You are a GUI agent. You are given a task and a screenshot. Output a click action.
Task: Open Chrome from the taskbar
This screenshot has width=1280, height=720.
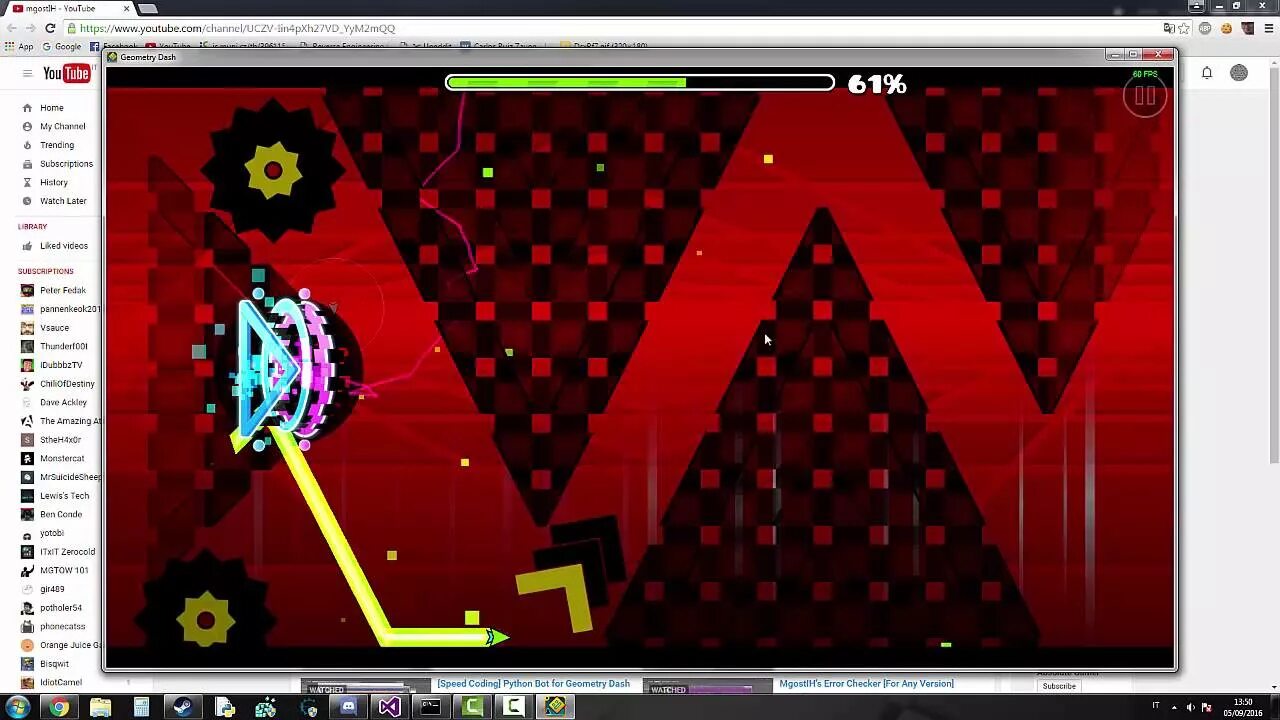[x=59, y=707]
